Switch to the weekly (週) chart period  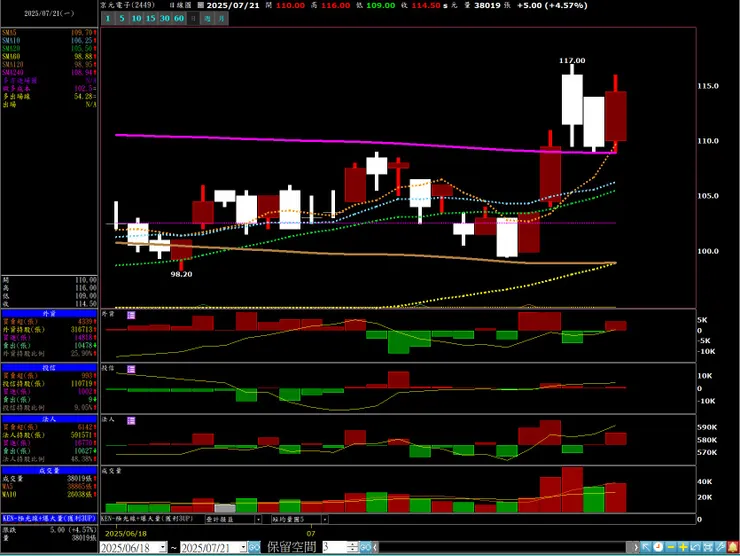[207, 18]
